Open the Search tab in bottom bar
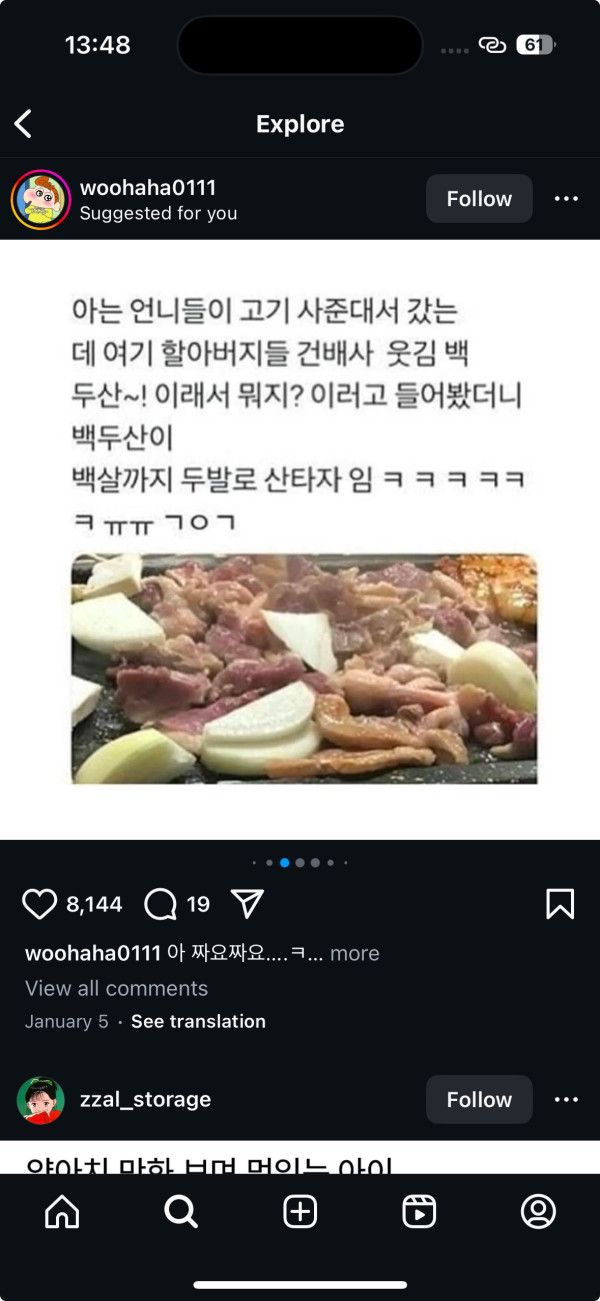The height and width of the screenshot is (1301, 600). pyautogui.click(x=181, y=1211)
